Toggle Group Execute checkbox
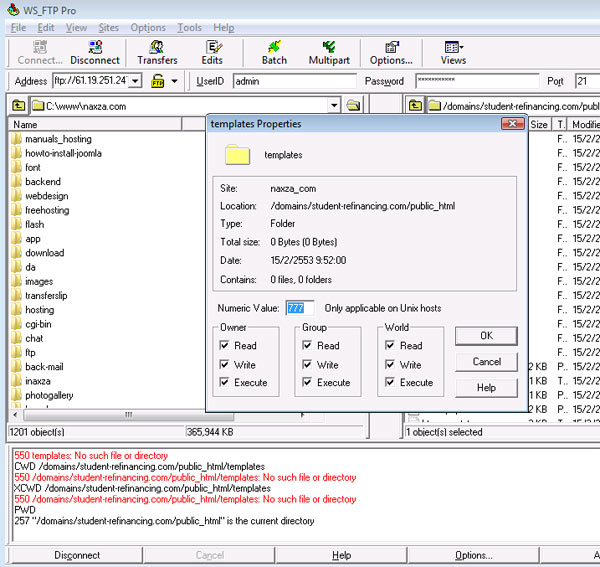The height and width of the screenshot is (567, 600). (307, 382)
